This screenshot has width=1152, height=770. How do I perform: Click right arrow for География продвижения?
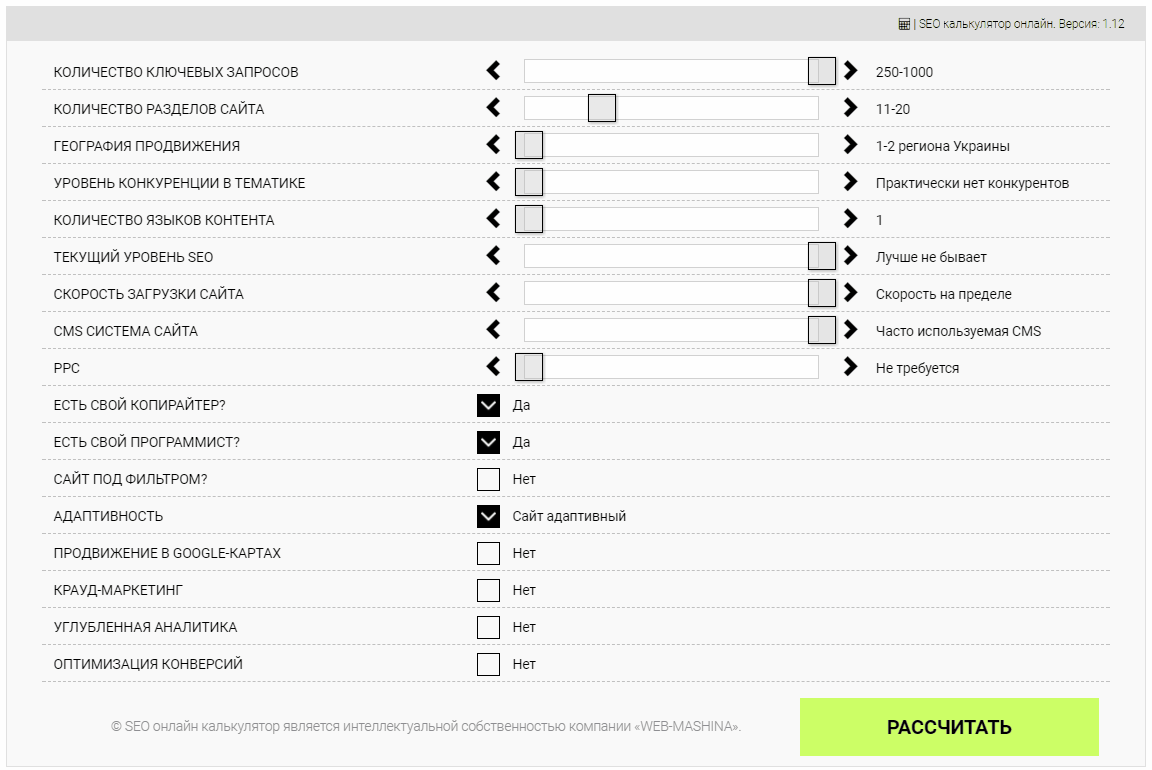click(x=850, y=144)
